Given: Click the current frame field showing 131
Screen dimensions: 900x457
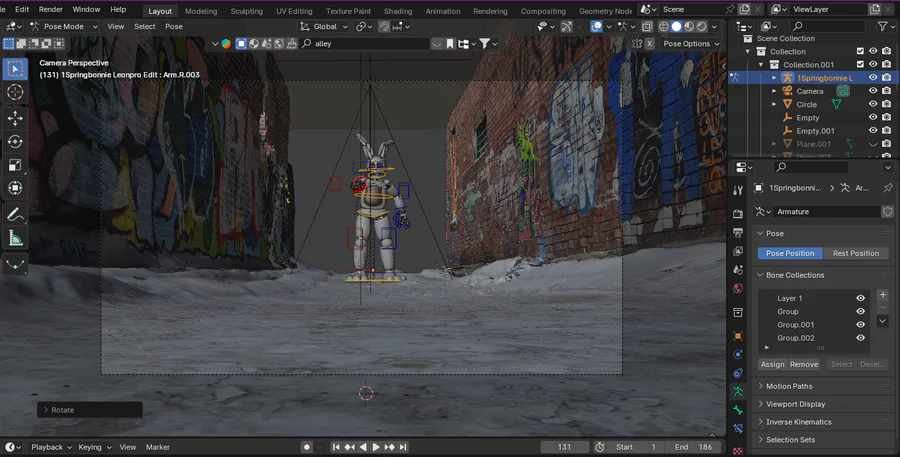Looking at the screenshot, I should 564,447.
